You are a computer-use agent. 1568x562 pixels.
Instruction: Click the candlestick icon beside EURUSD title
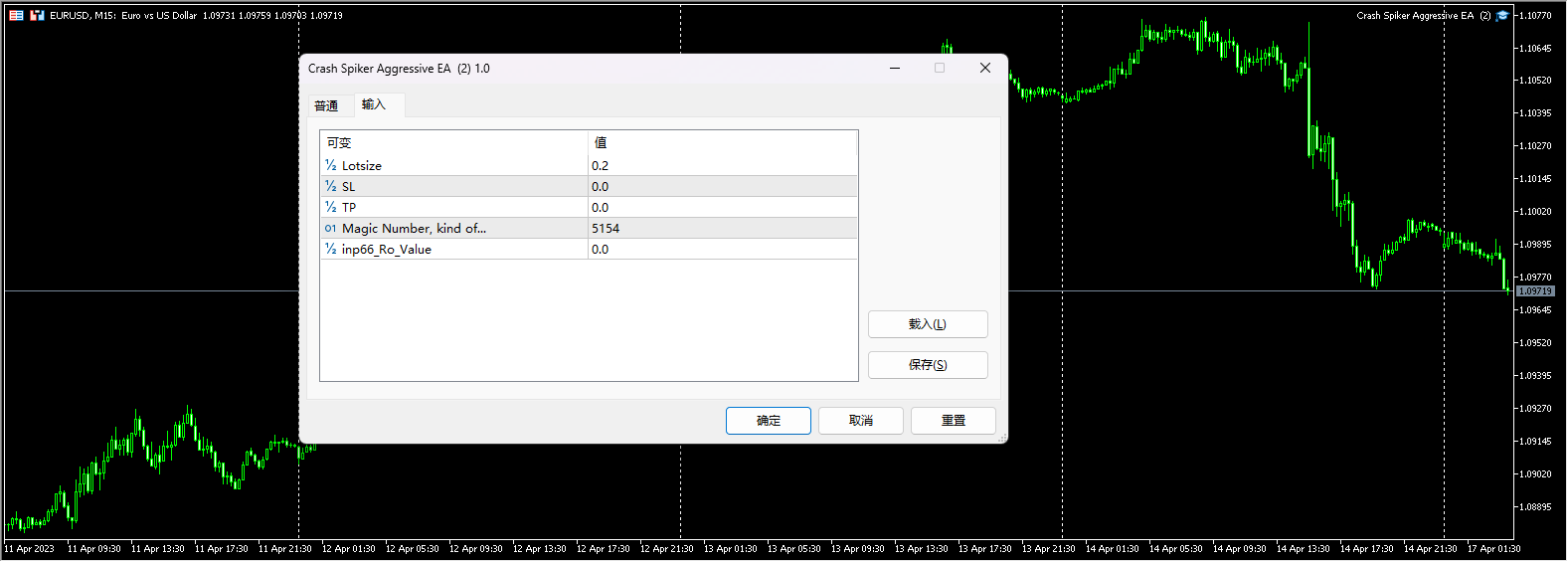point(37,16)
